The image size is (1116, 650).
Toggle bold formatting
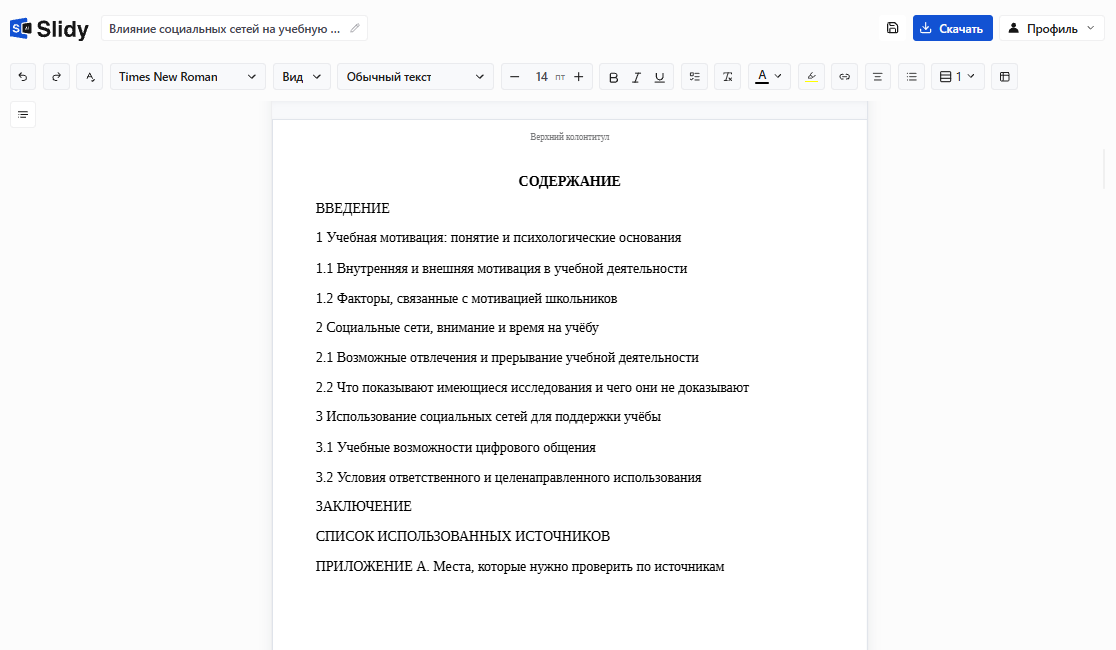614,77
